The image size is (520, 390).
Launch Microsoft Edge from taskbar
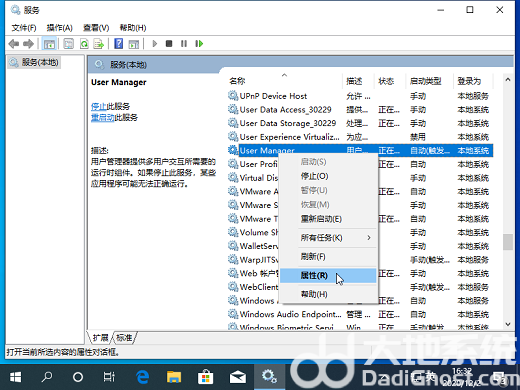pyautogui.click(x=142, y=377)
